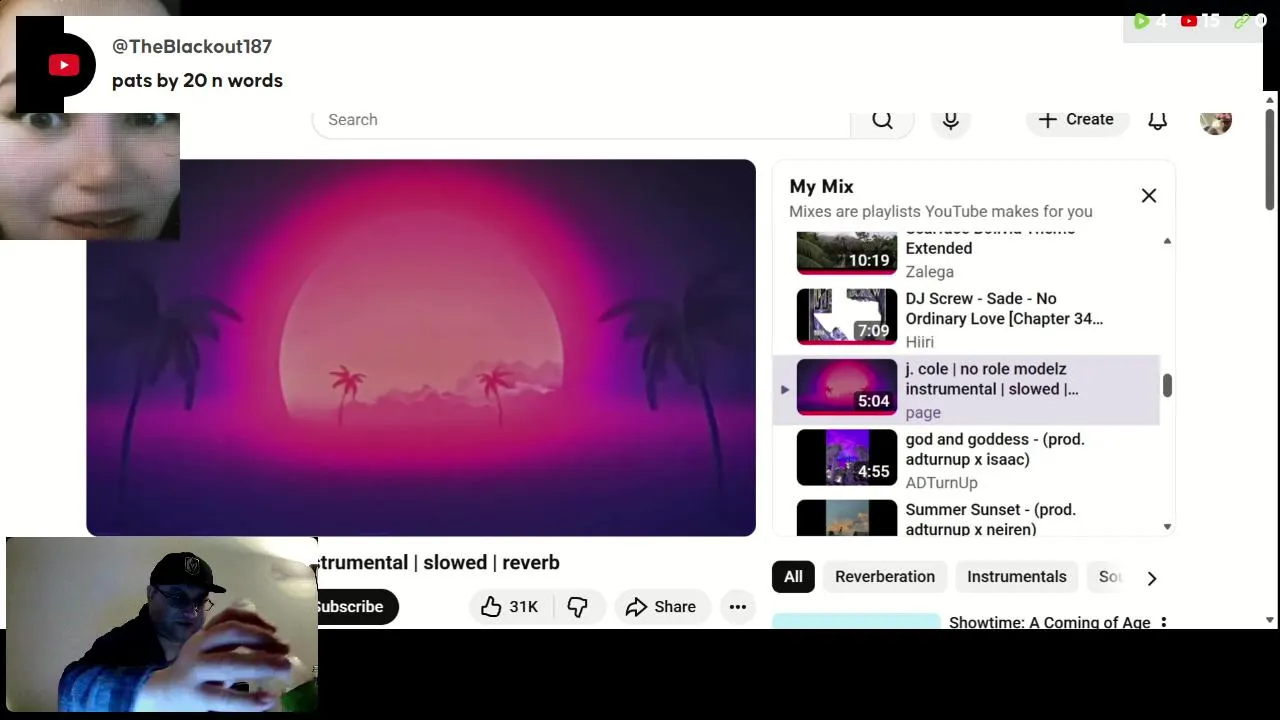Open the DJ Screw video thumbnail
Image resolution: width=1280 pixels, height=720 pixels.
[847, 316]
